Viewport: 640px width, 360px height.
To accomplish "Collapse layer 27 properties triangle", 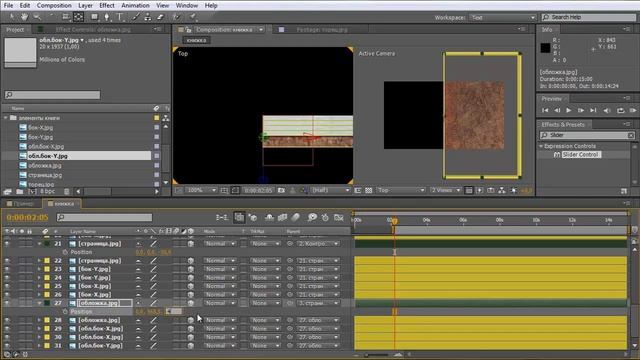I will point(39,303).
